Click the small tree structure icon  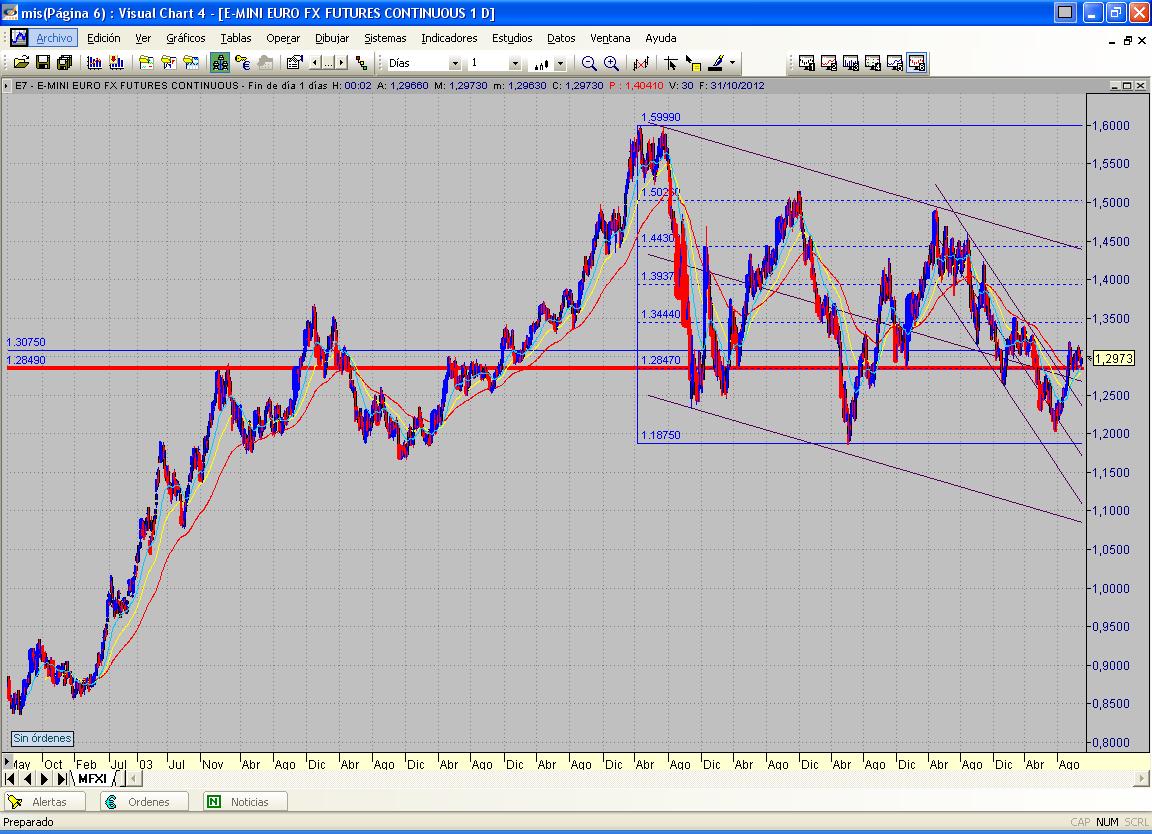[x=361, y=63]
